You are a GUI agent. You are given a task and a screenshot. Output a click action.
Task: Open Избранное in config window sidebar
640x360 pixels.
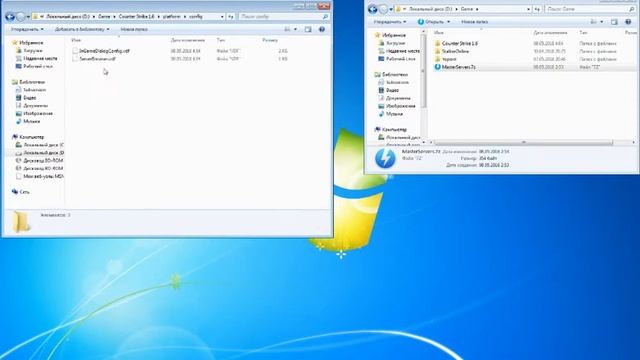pyautogui.click(x=31, y=43)
